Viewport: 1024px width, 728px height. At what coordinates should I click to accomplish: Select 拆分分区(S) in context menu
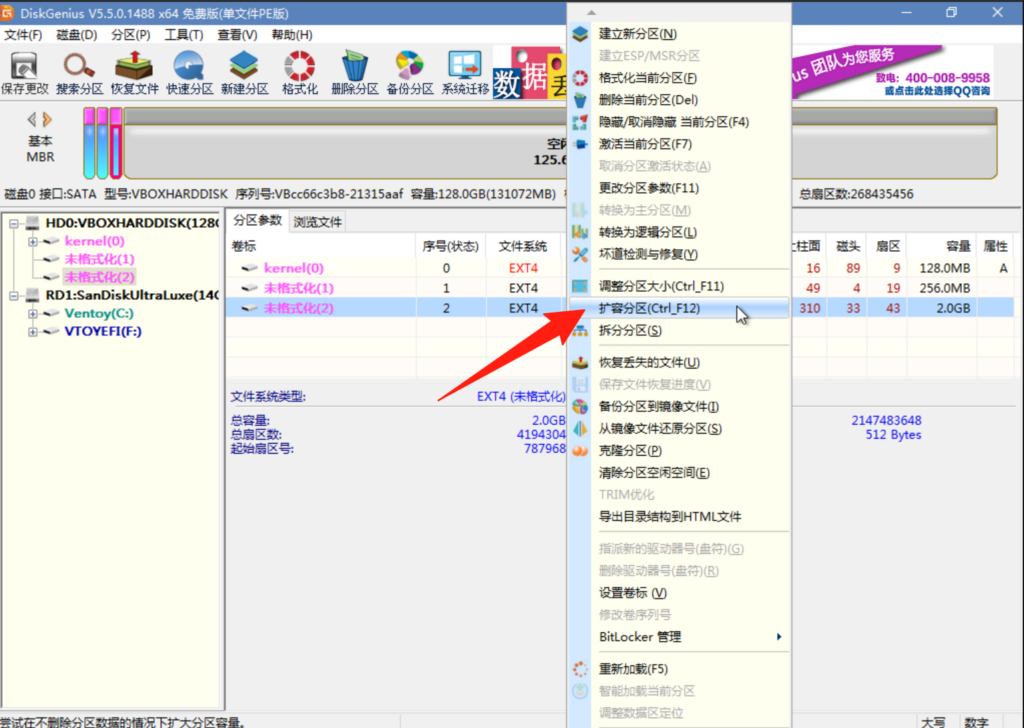pyautogui.click(x=630, y=330)
